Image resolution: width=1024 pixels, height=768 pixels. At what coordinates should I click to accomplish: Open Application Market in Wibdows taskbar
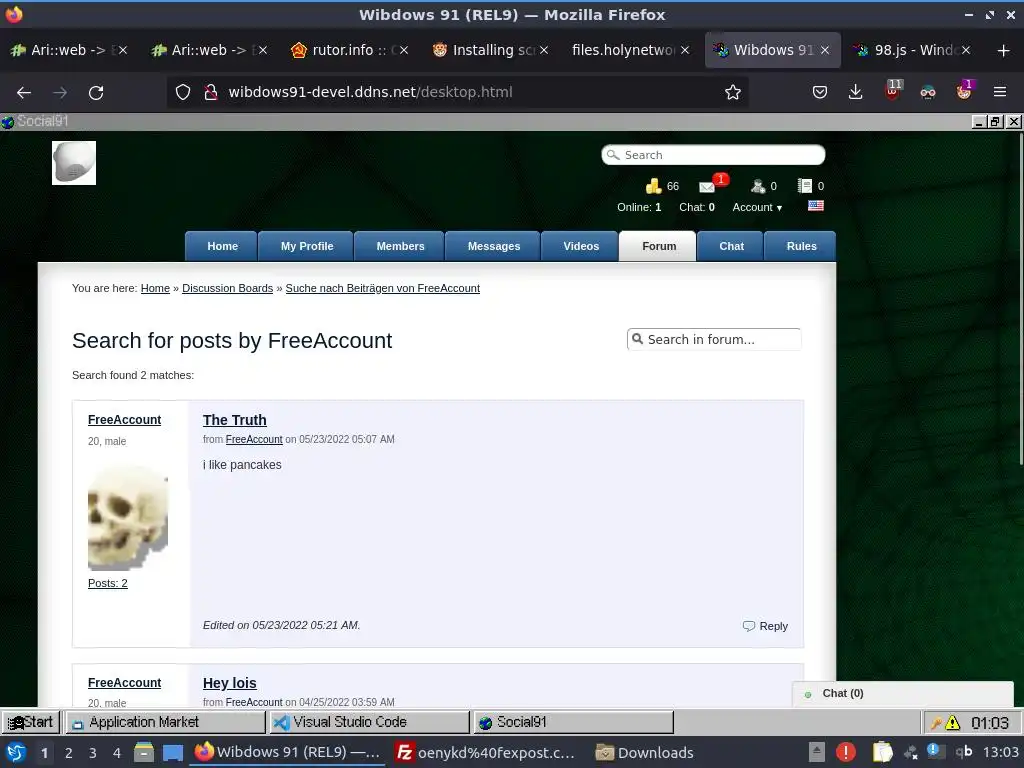click(166, 722)
